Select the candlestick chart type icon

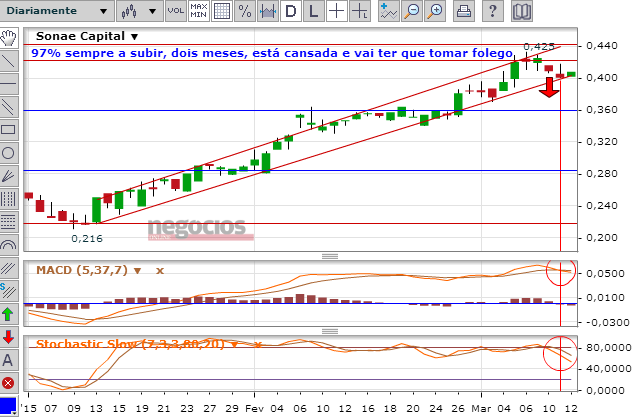129,11
